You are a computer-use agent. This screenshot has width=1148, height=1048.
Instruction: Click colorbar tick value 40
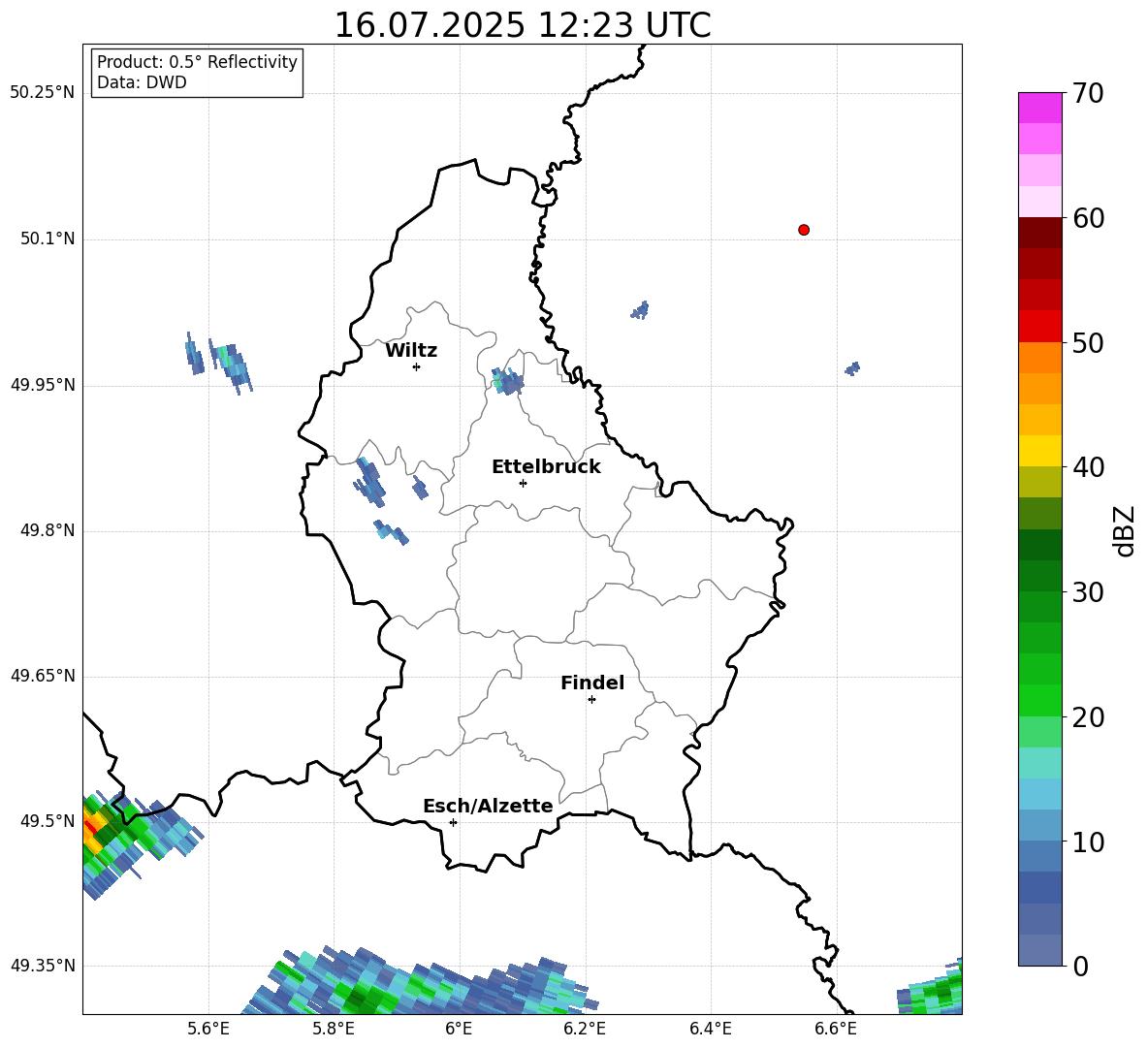tap(1088, 467)
